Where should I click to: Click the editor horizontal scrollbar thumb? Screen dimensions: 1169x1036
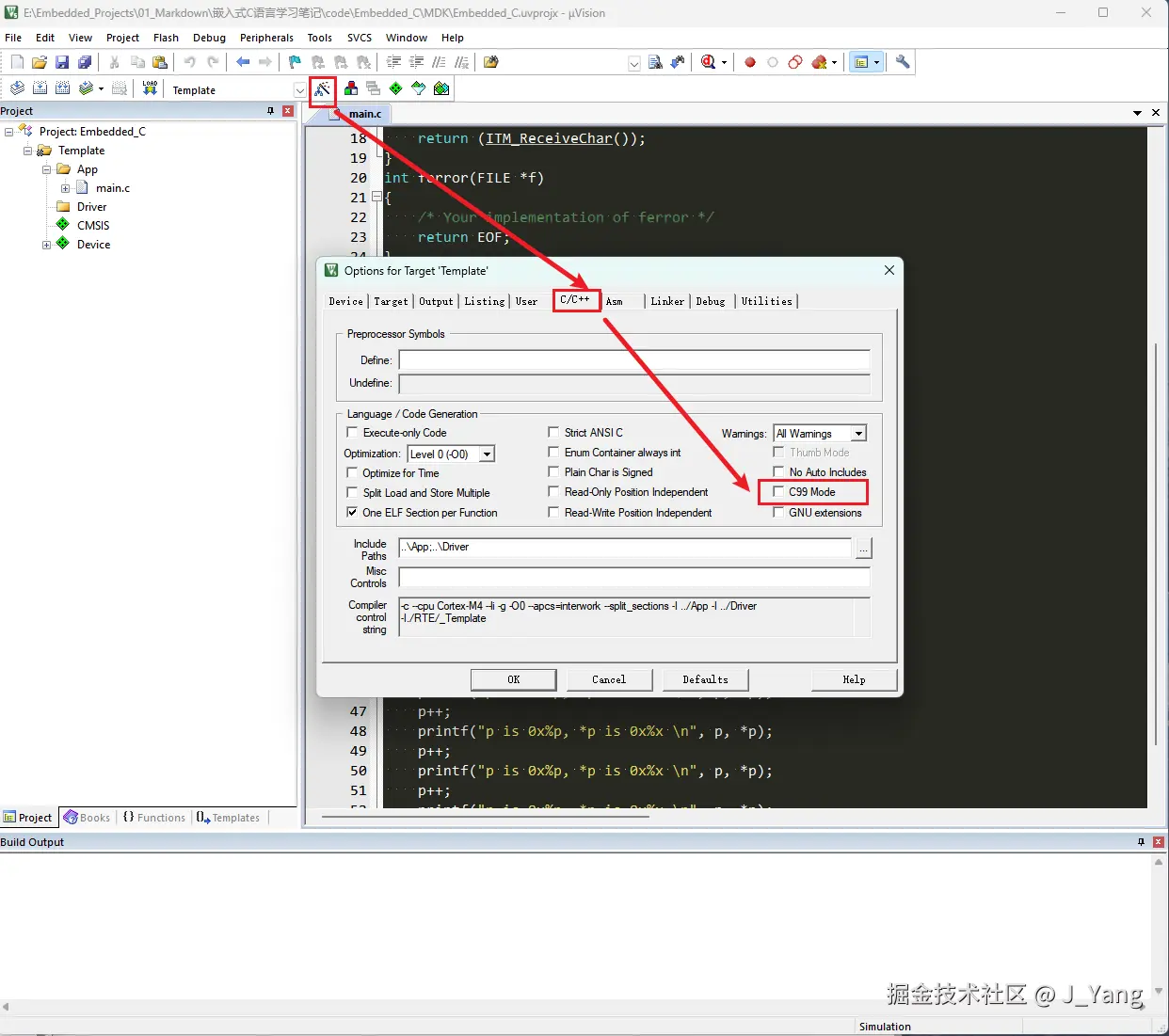pyautogui.click(x=486, y=817)
